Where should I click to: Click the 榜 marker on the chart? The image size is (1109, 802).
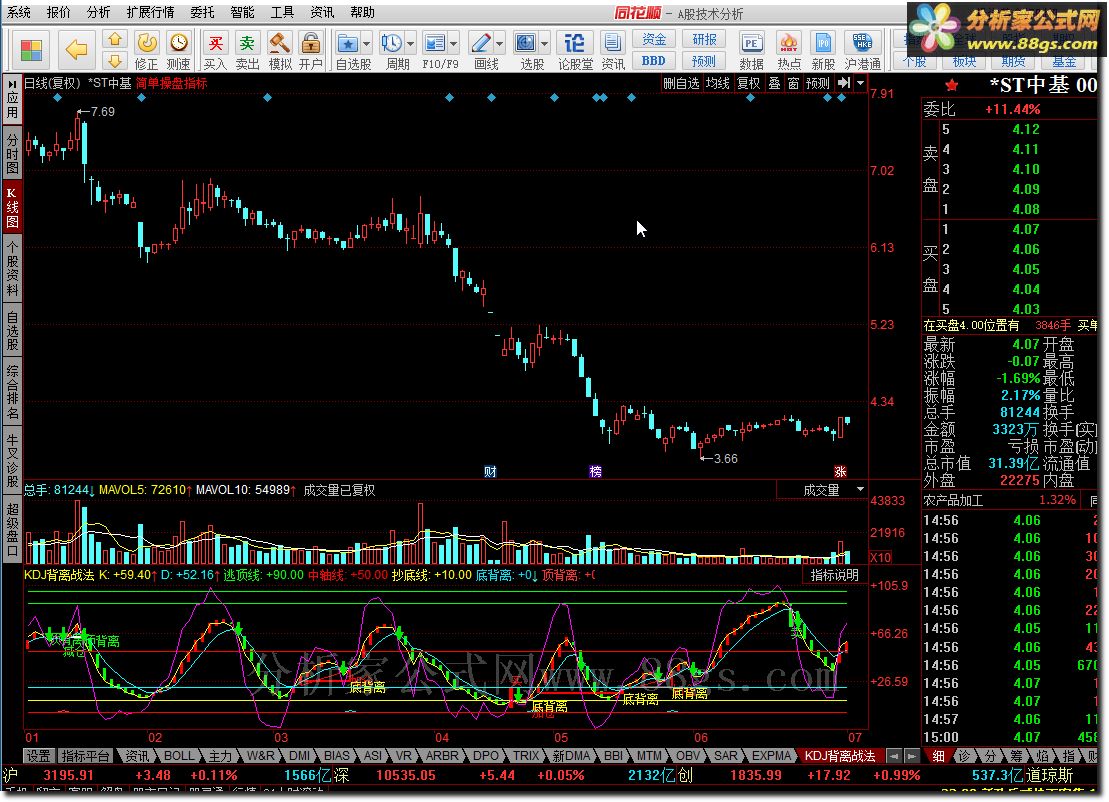pos(596,471)
